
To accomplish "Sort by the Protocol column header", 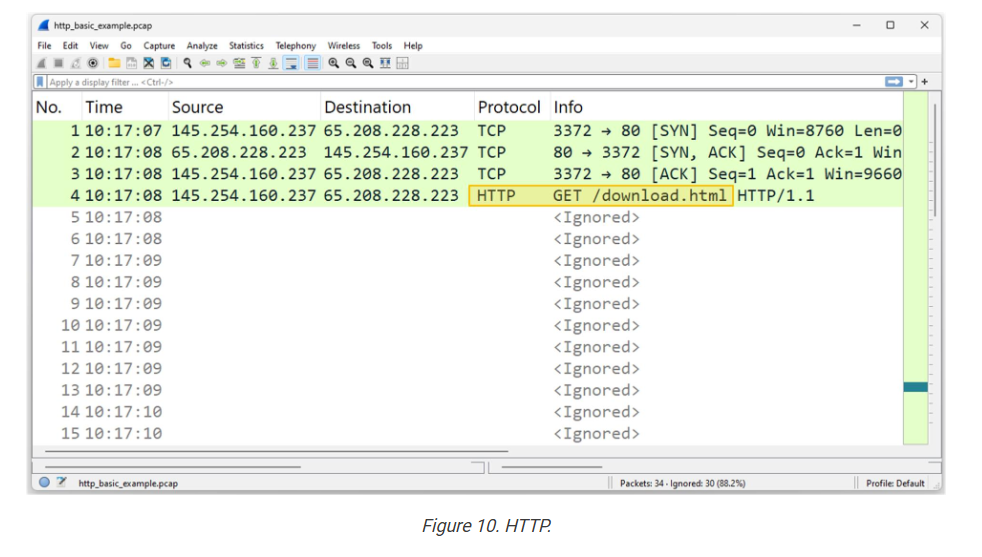I will (x=508, y=107).
